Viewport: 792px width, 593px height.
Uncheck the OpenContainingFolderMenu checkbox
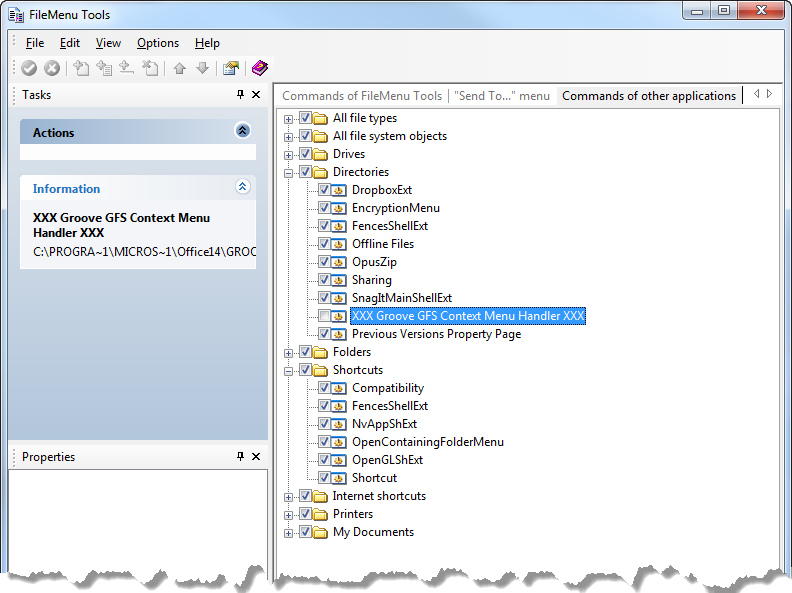[x=324, y=441]
